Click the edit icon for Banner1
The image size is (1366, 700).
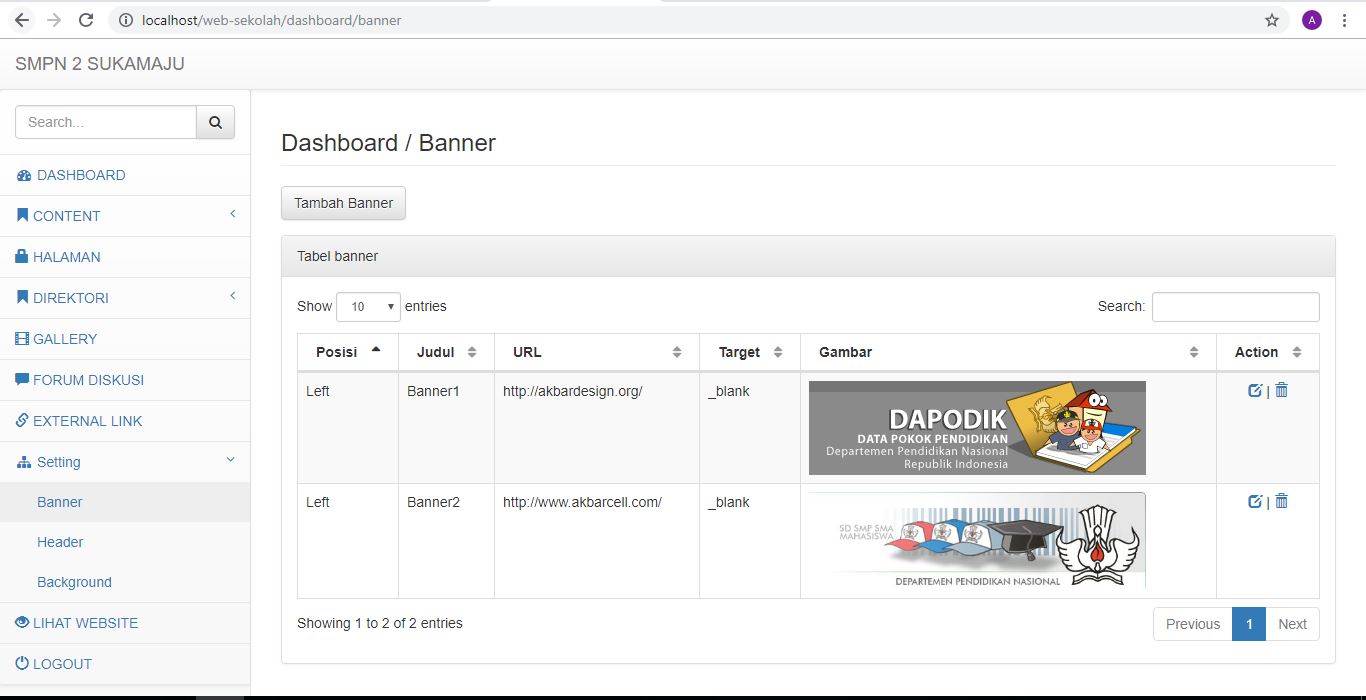(x=1254, y=391)
